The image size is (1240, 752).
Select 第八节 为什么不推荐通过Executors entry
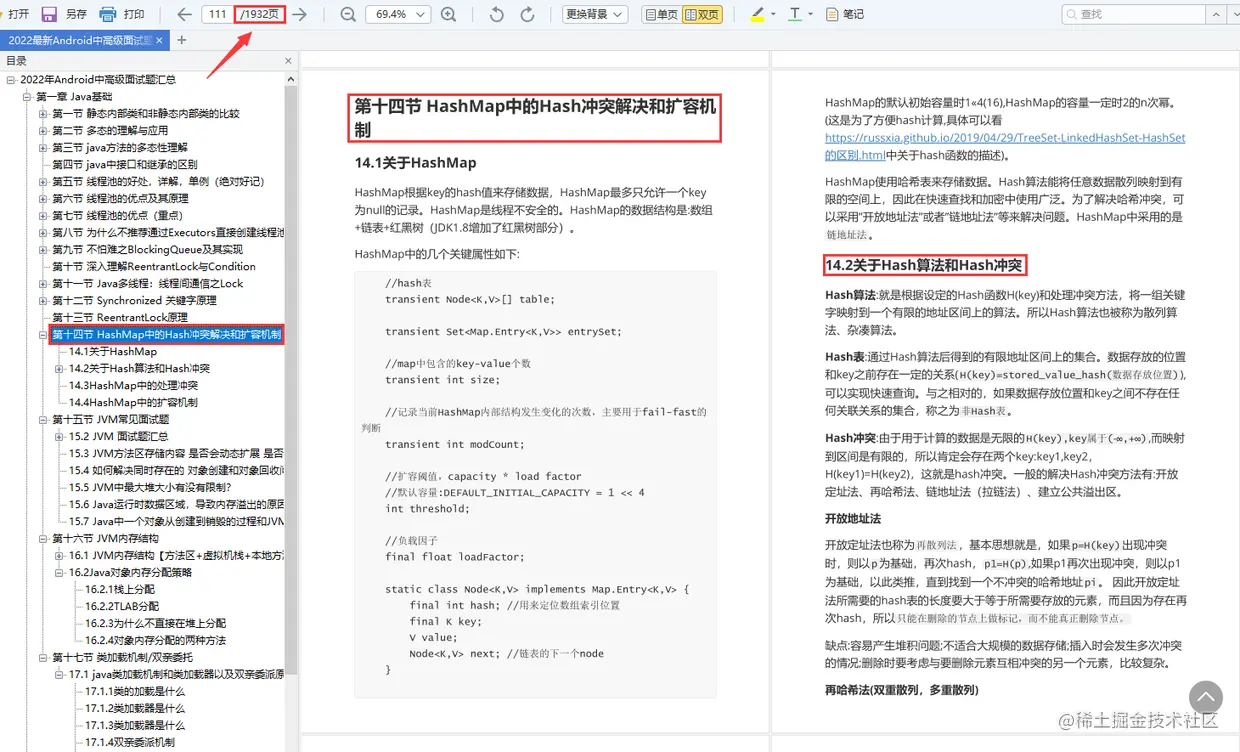point(167,232)
